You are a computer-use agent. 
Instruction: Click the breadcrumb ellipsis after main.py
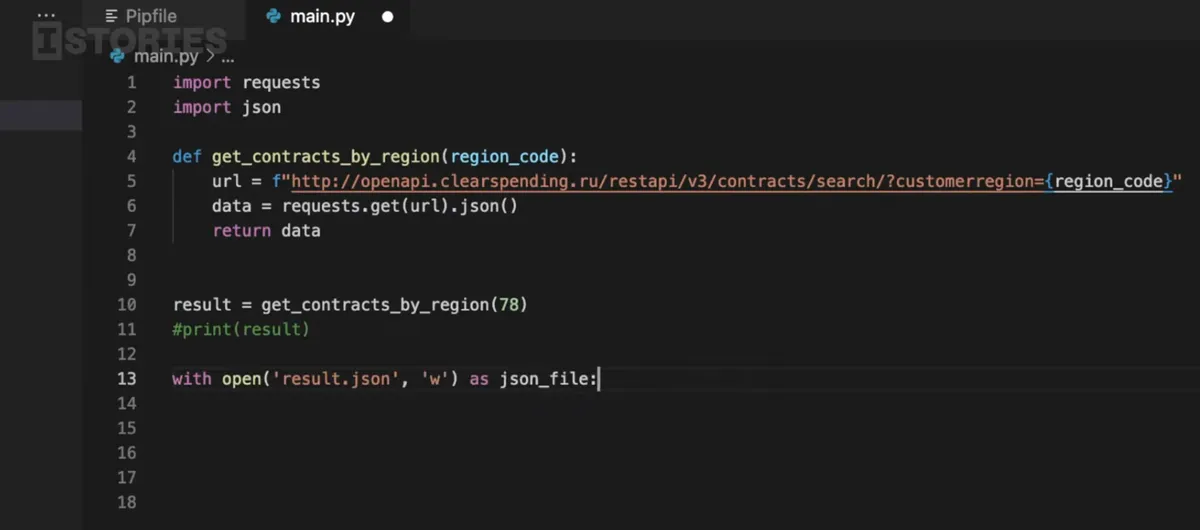227,57
